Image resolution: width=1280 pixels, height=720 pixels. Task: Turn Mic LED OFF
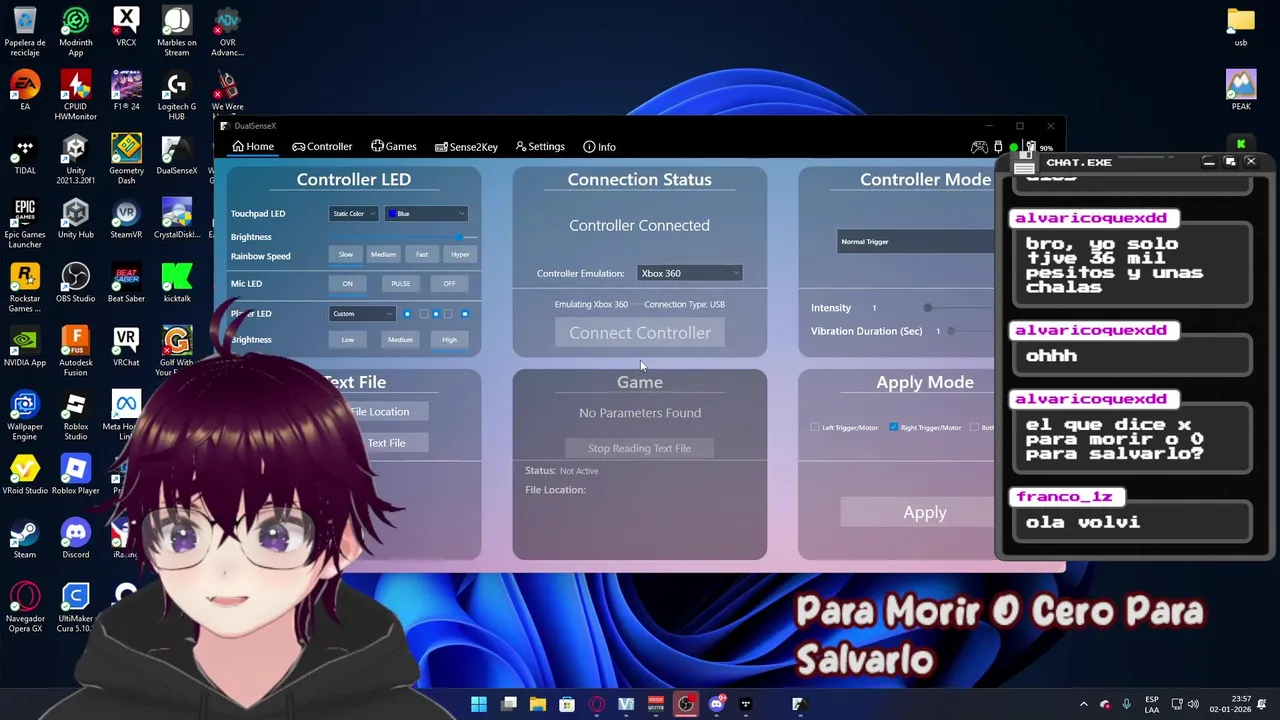(449, 283)
